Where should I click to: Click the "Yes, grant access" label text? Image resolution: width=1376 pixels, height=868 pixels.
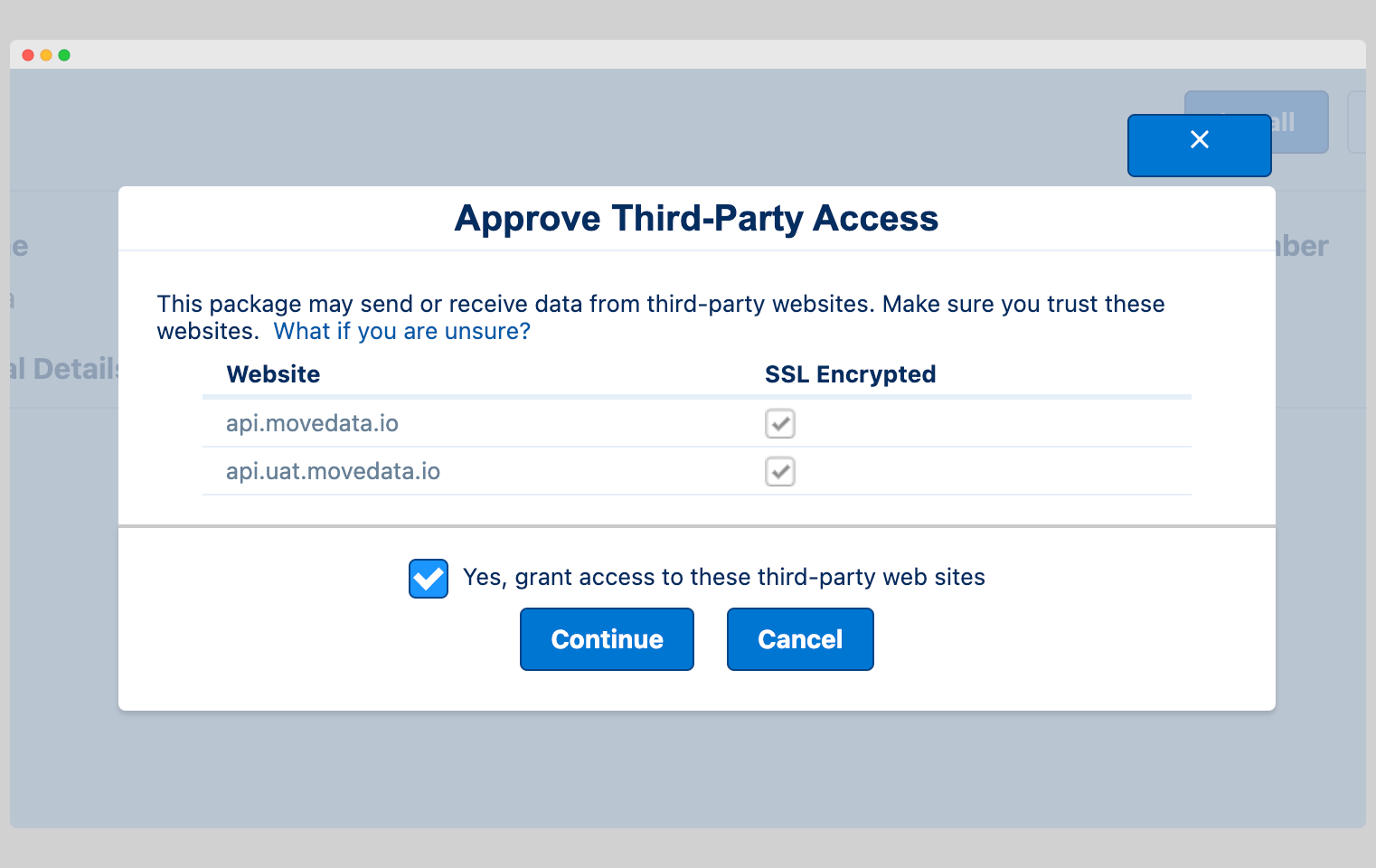pos(723,577)
